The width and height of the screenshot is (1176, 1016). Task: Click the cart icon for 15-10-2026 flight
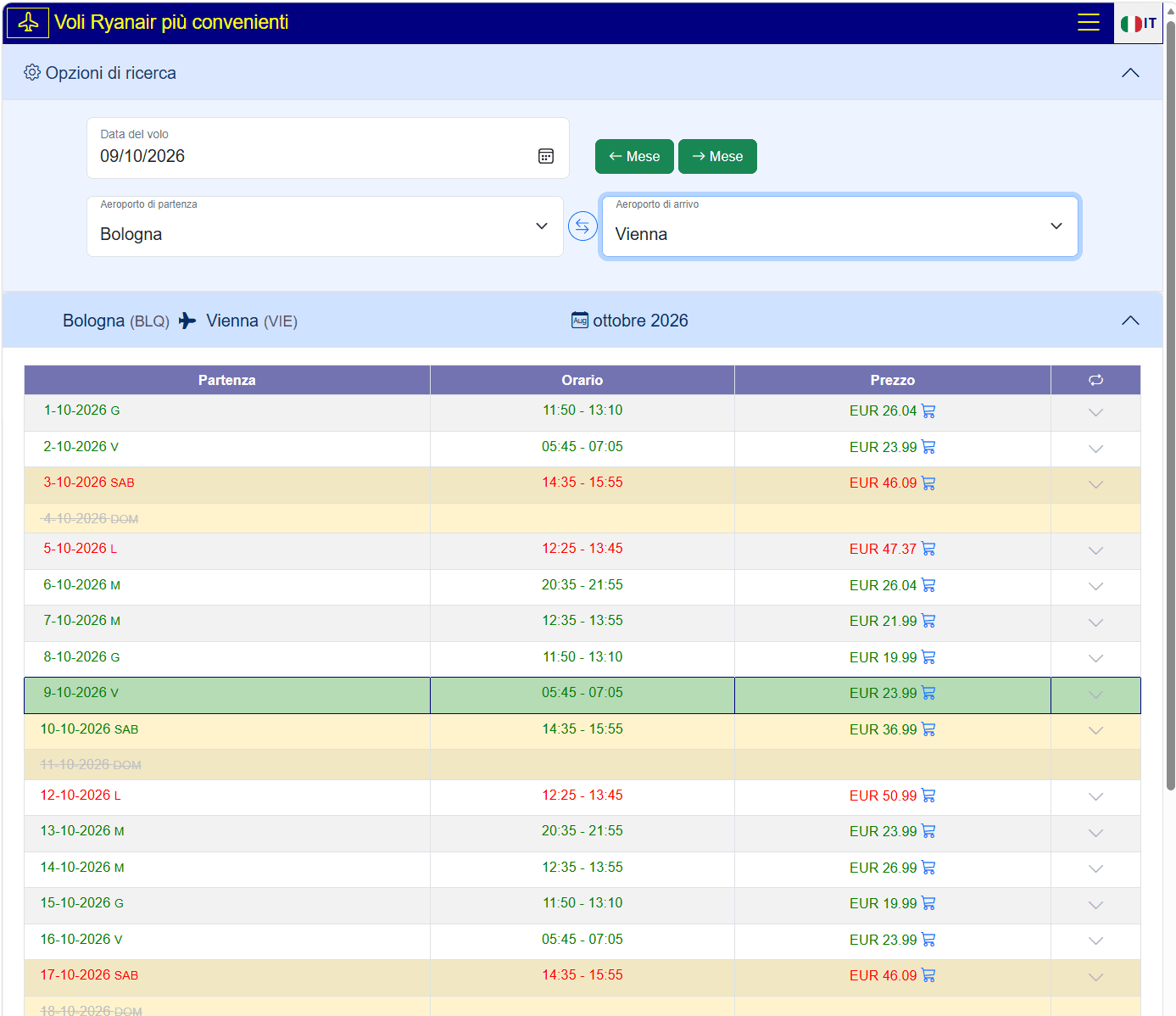(x=928, y=904)
